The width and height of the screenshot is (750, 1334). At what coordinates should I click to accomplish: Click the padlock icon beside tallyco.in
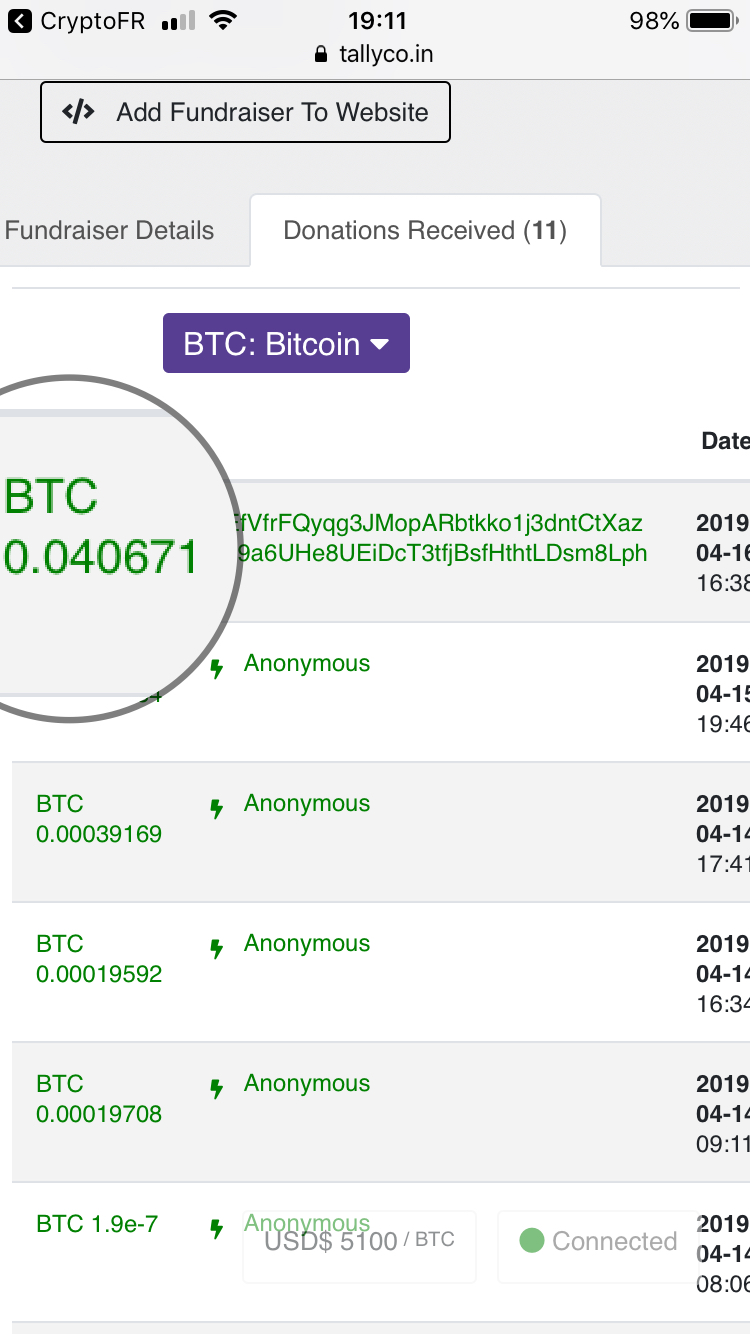click(320, 54)
